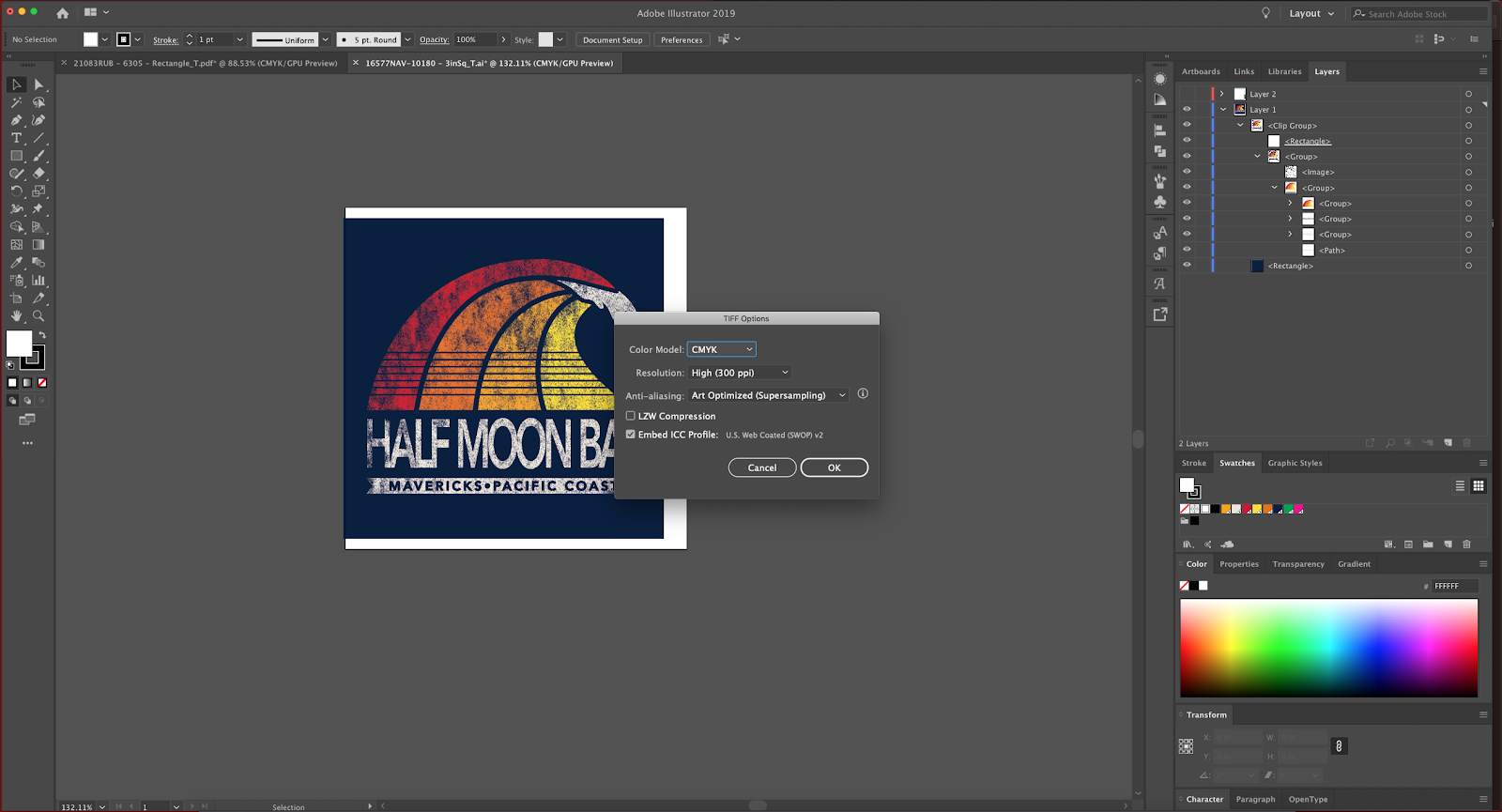Viewport: 1502px width, 812px height.
Task: Select the Rectangle tool
Action: 16,156
